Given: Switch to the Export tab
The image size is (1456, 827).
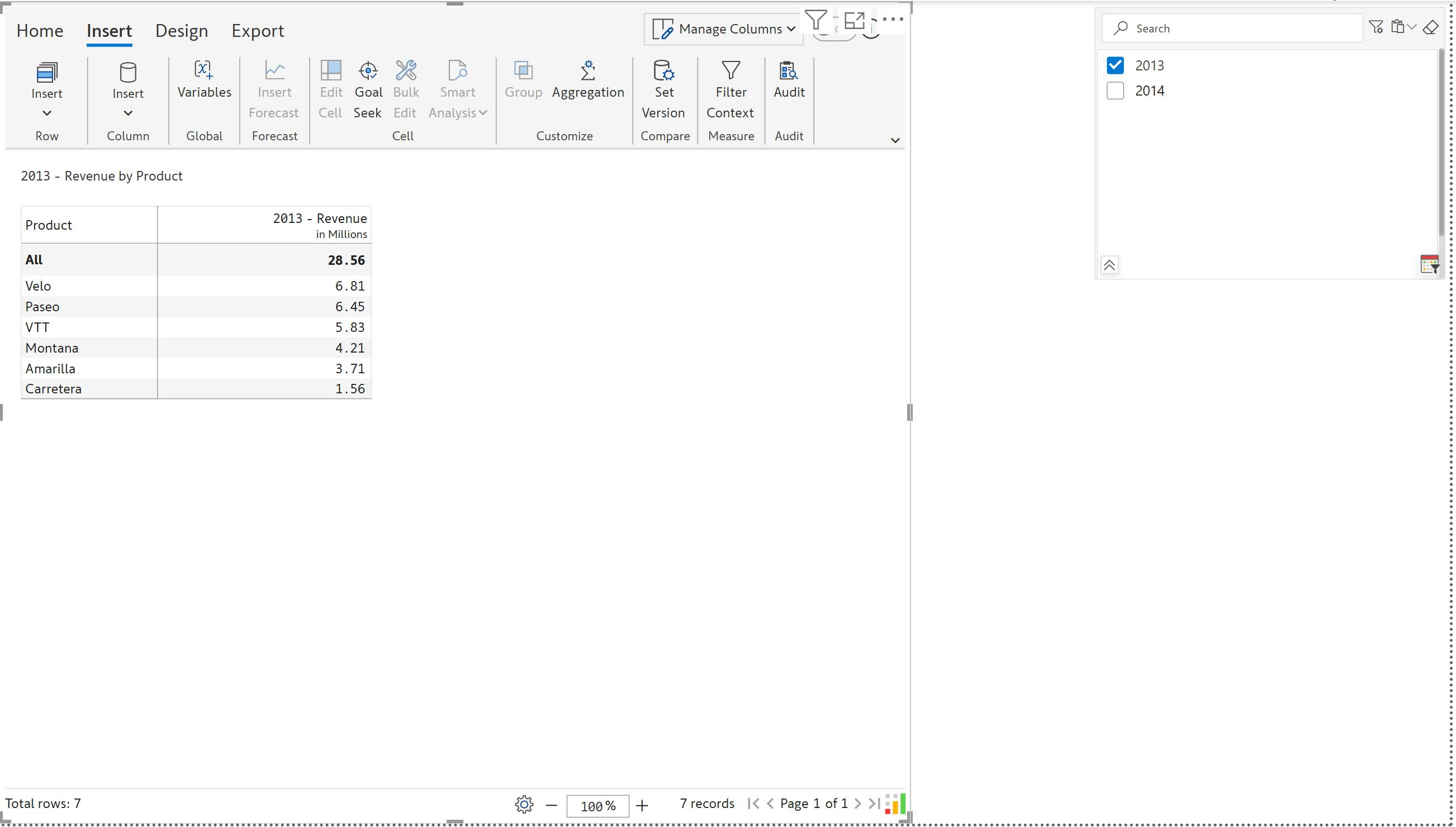Looking at the screenshot, I should tap(257, 31).
